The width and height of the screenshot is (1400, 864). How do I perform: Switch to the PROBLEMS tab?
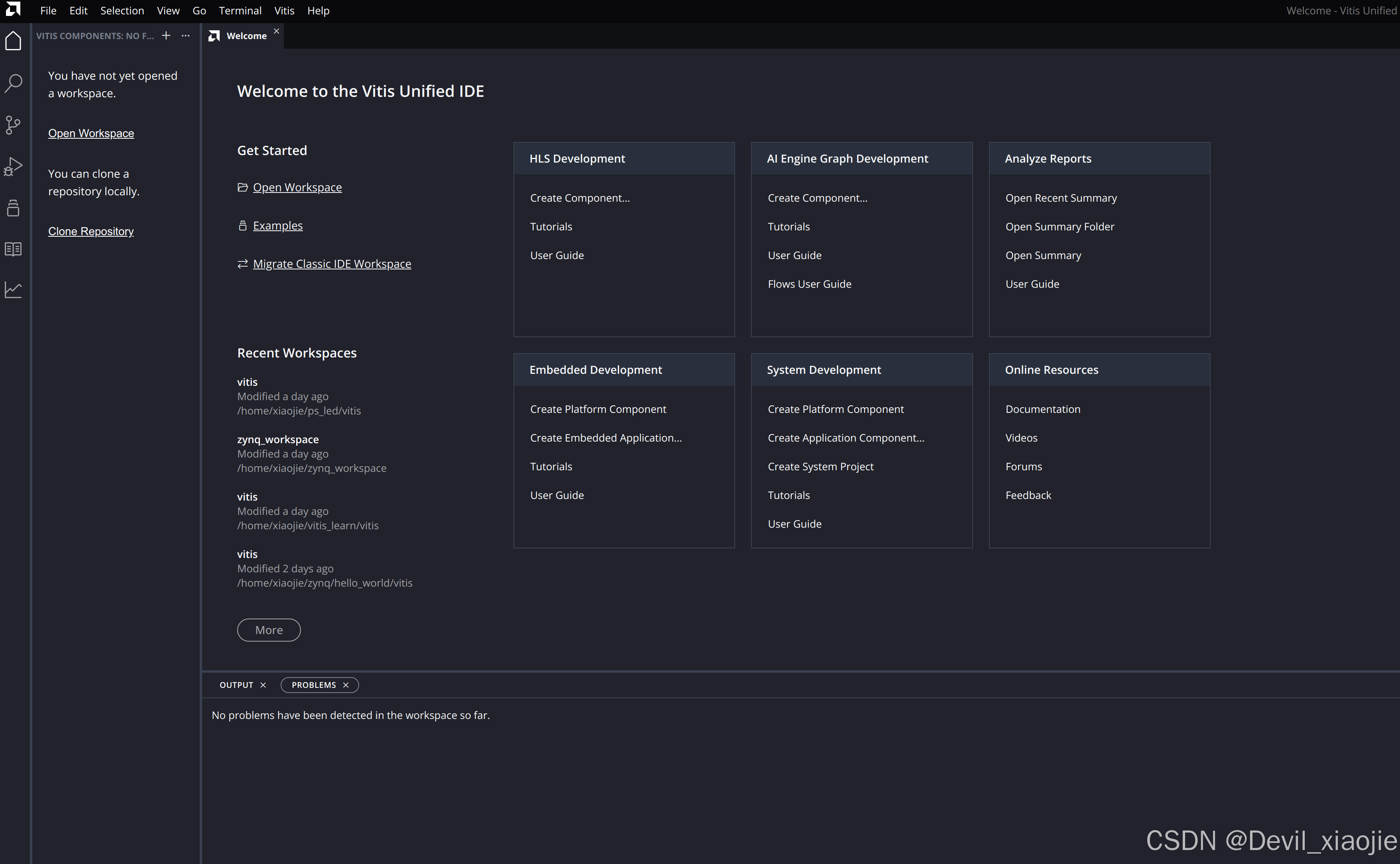tap(314, 685)
